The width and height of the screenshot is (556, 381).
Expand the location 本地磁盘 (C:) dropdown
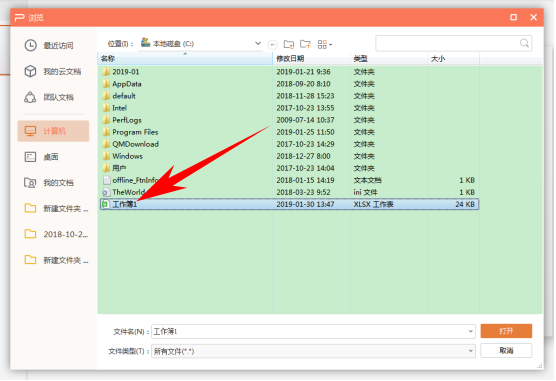(x=258, y=44)
